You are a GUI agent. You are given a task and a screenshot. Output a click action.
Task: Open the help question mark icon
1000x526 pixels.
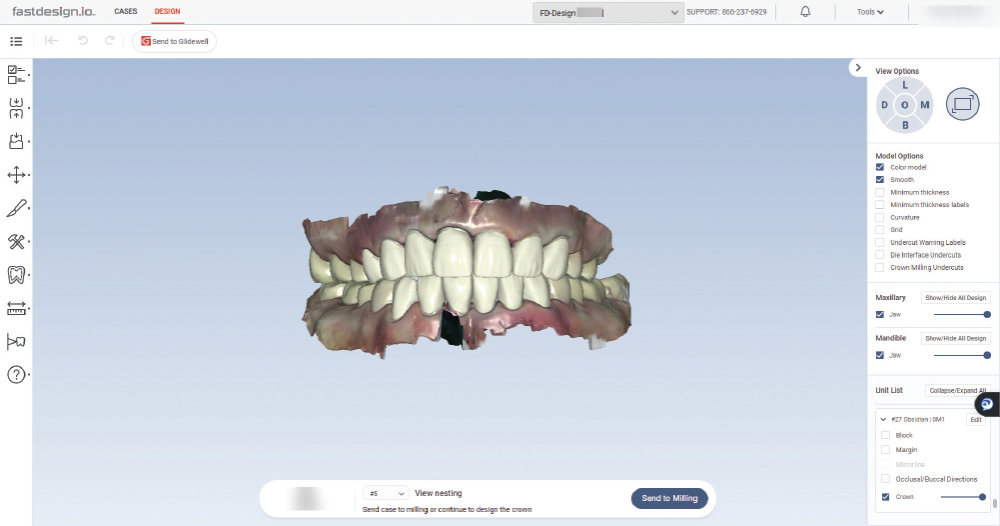pyautogui.click(x=16, y=375)
